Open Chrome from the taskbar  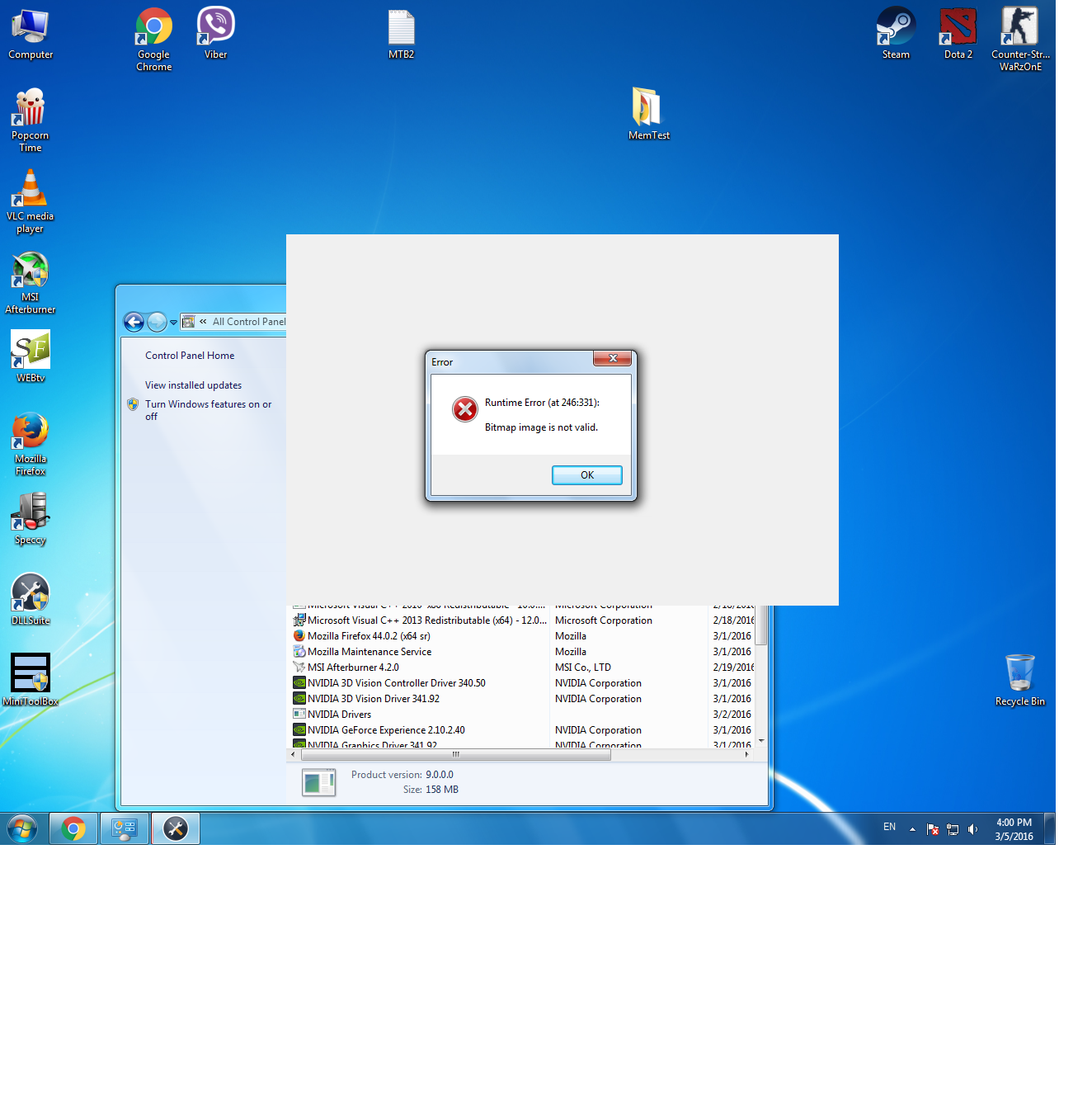(73, 828)
